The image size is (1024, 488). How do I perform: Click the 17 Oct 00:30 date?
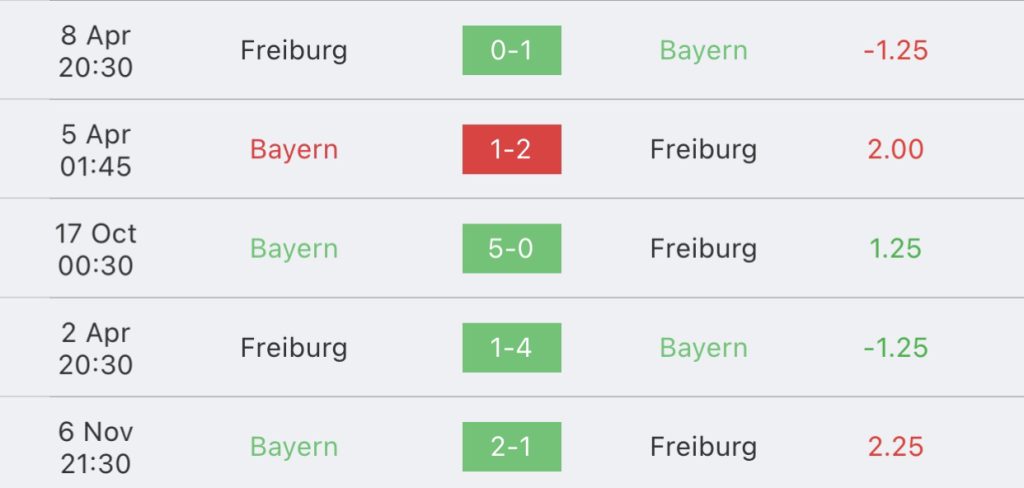coord(95,250)
